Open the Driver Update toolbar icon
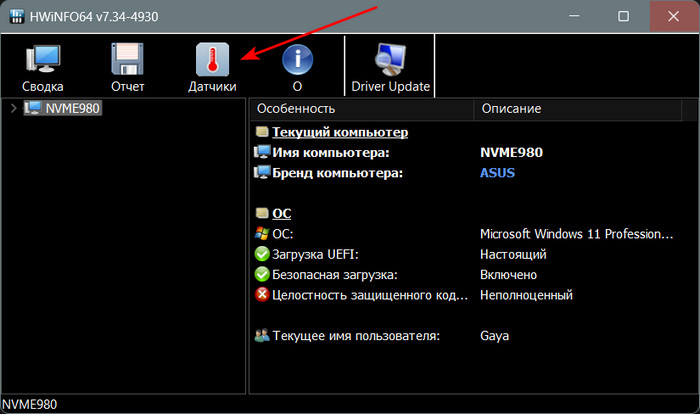700x414 pixels. pos(391,59)
